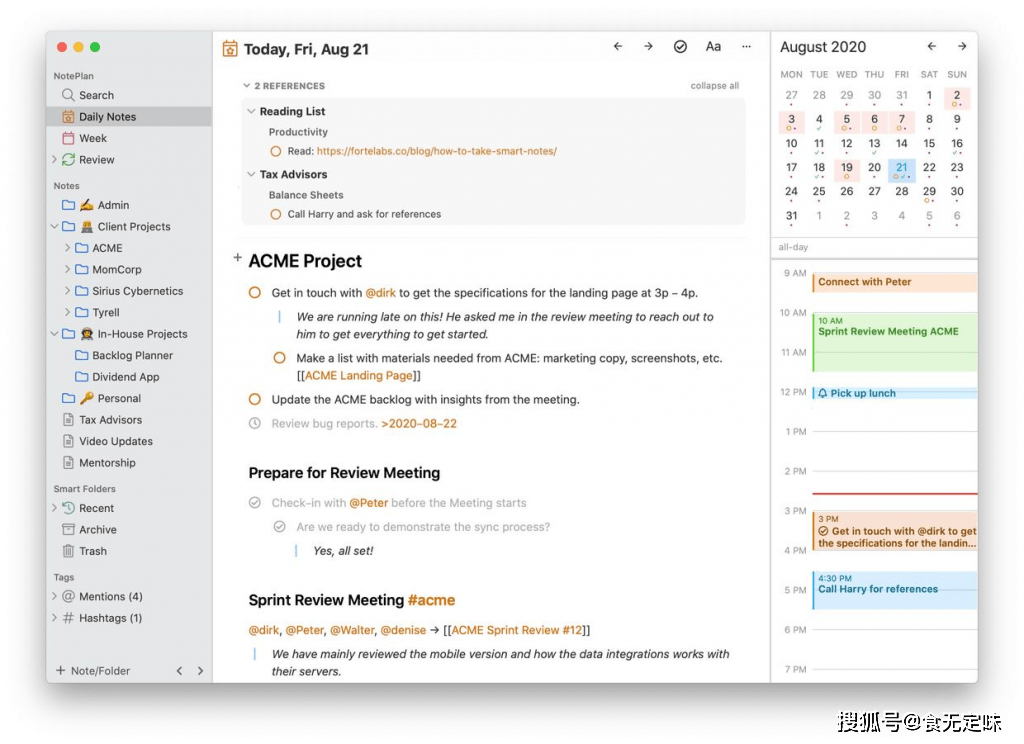
Task: Open the fortelabs.co smart notes link
Action: coord(437,152)
